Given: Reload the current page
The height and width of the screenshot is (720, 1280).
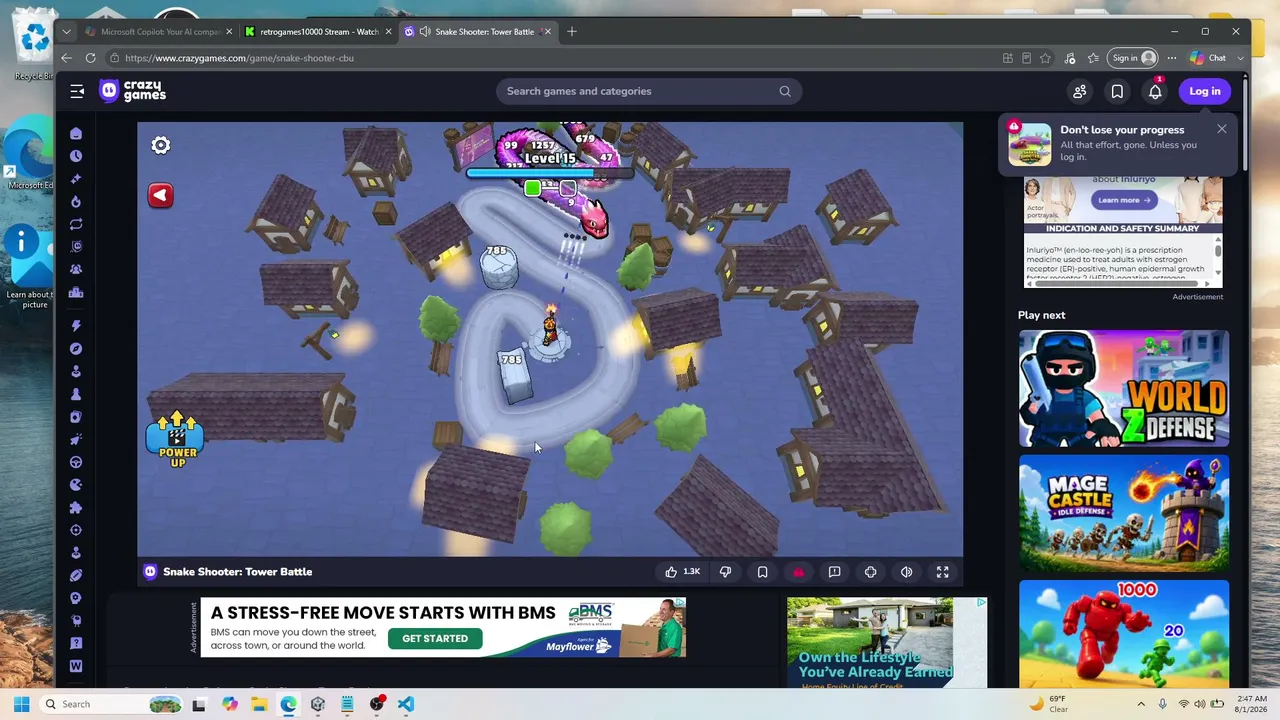Looking at the screenshot, I should (x=90, y=58).
